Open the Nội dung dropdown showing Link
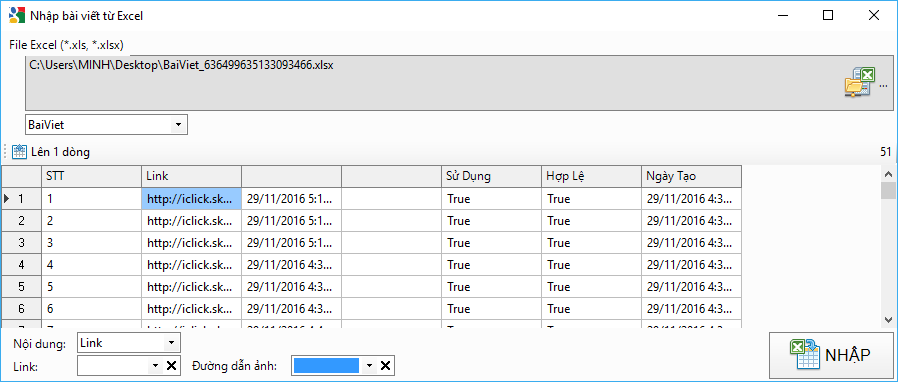Screen dimensions: 898x382 (x=171, y=344)
